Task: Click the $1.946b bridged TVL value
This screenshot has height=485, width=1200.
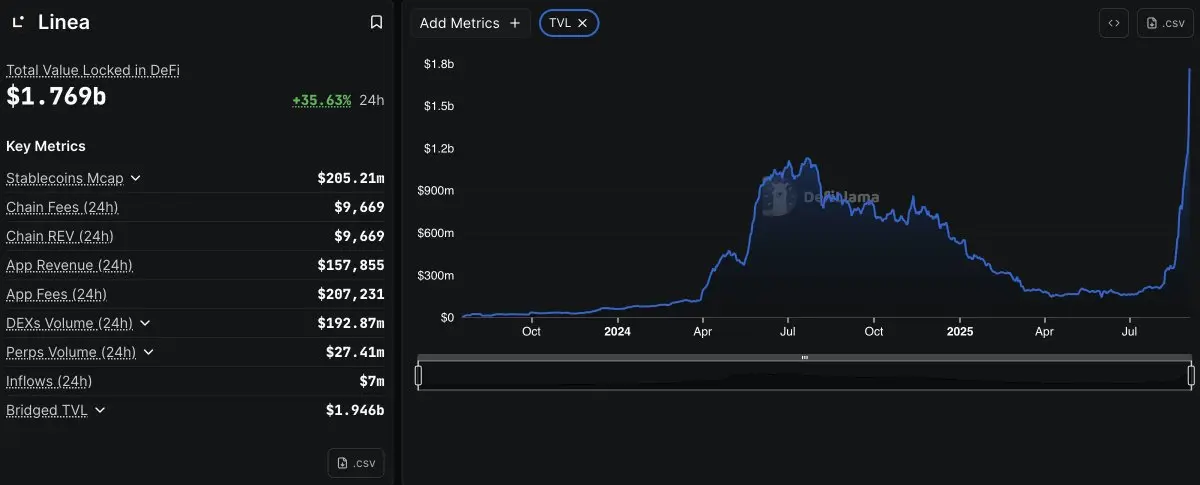Action: [355, 410]
